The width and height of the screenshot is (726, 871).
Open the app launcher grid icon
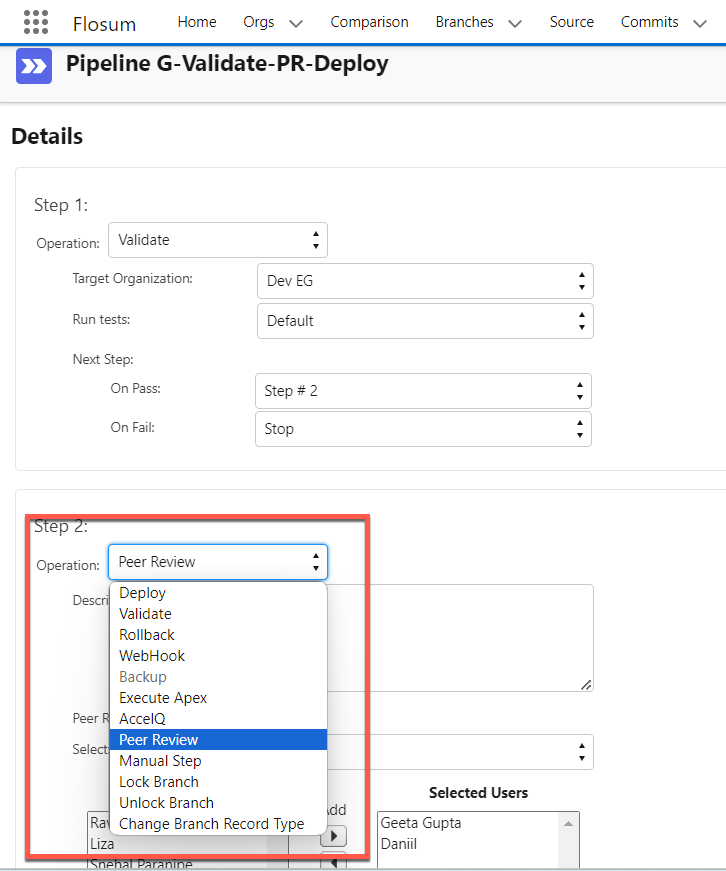[35, 22]
